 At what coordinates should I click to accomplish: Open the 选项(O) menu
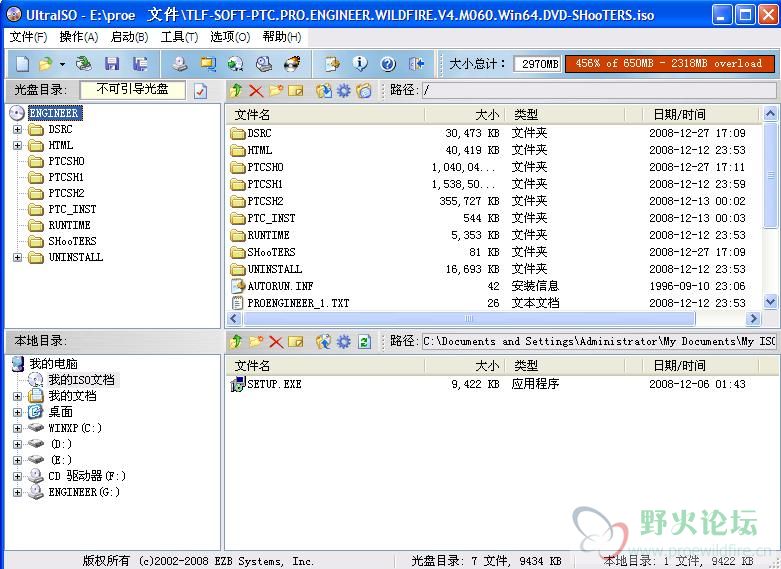coord(230,37)
